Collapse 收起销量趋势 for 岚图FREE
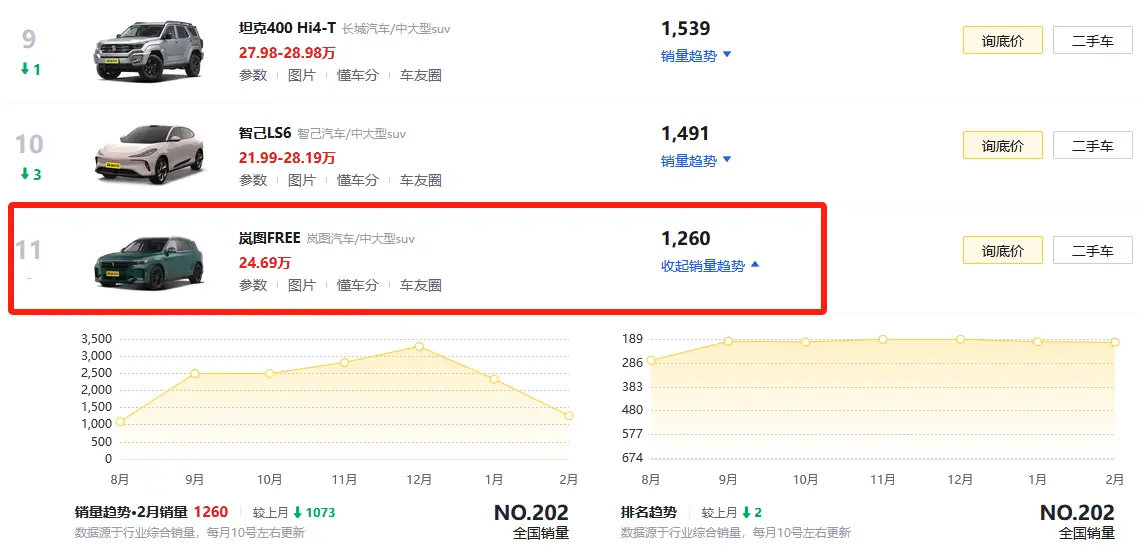Image resolution: width=1143 pixels, height=557 pixels. tap(710, 266)
